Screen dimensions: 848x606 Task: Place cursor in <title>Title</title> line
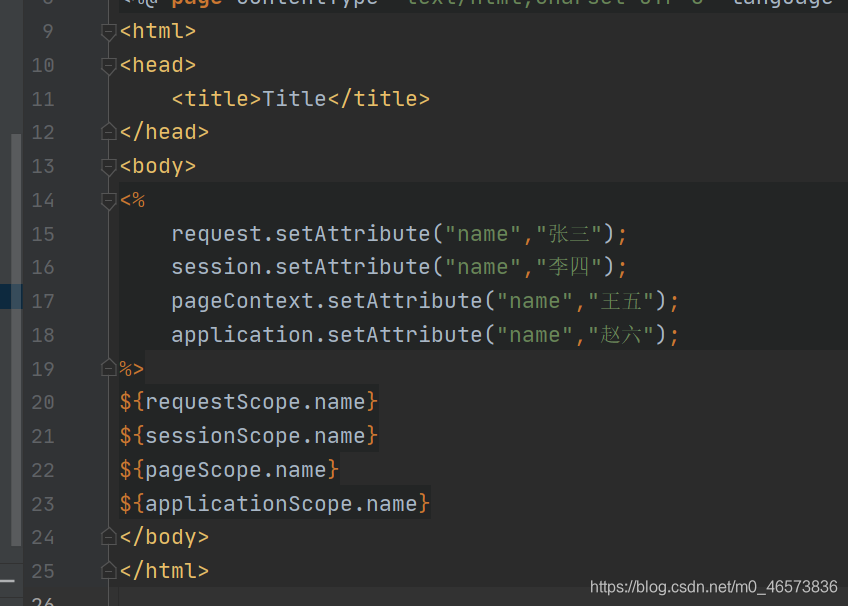[x=301, y=99]
